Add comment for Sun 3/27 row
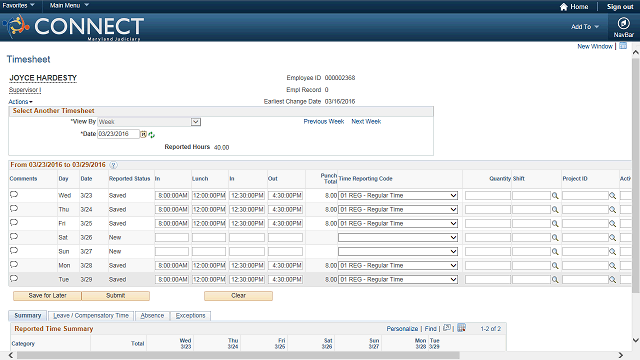 [14, 251]
